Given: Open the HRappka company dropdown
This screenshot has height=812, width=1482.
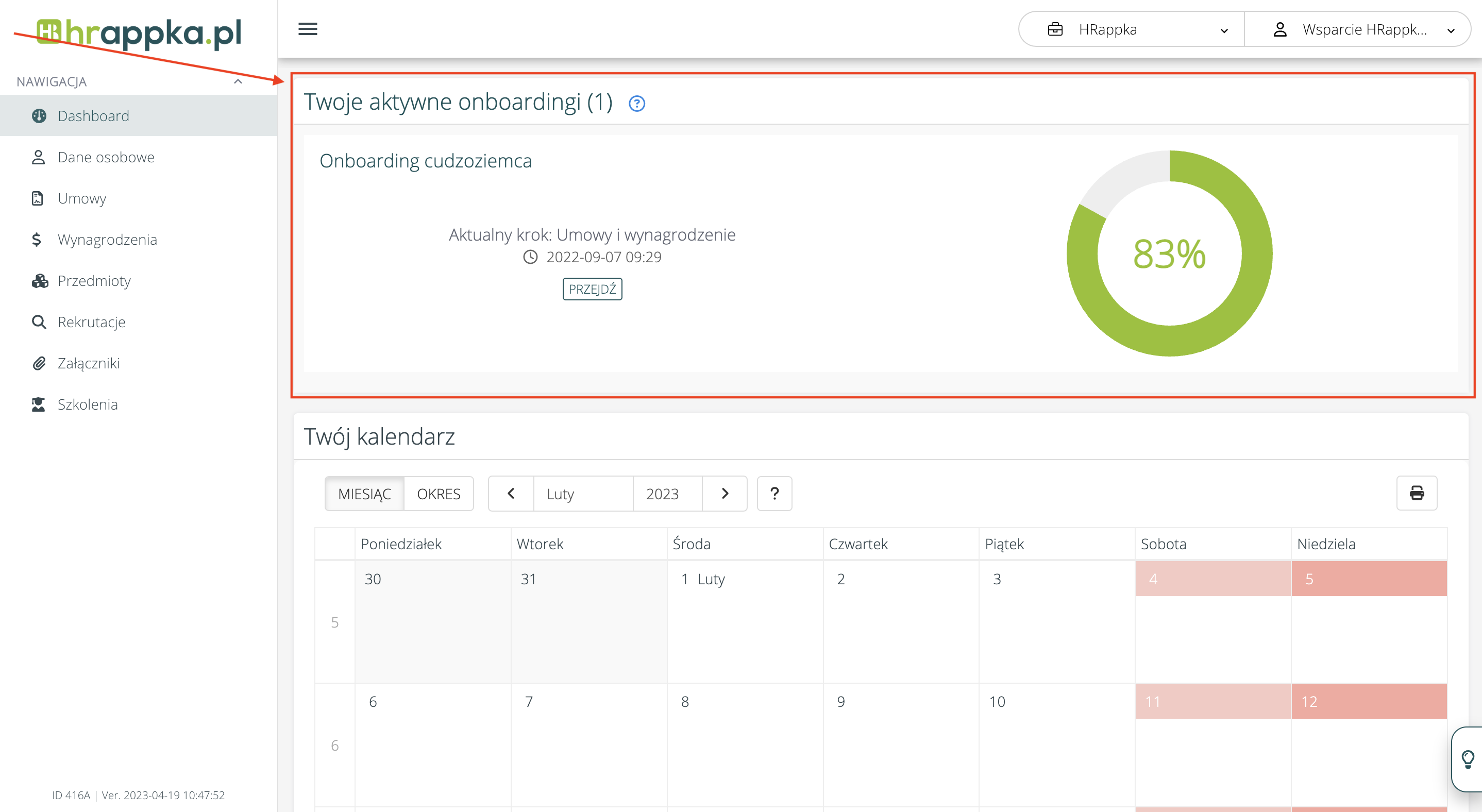Looking at the screenshot, I should [x=1131, y=29].
